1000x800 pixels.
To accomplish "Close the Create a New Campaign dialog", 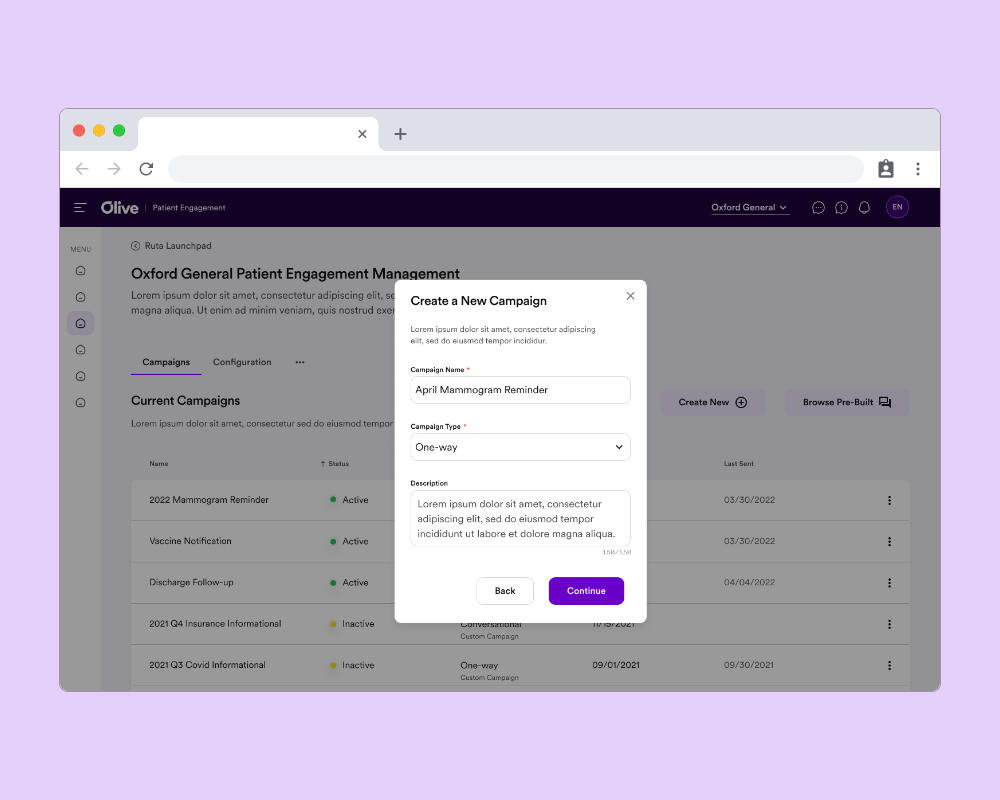I will [630, 296].
